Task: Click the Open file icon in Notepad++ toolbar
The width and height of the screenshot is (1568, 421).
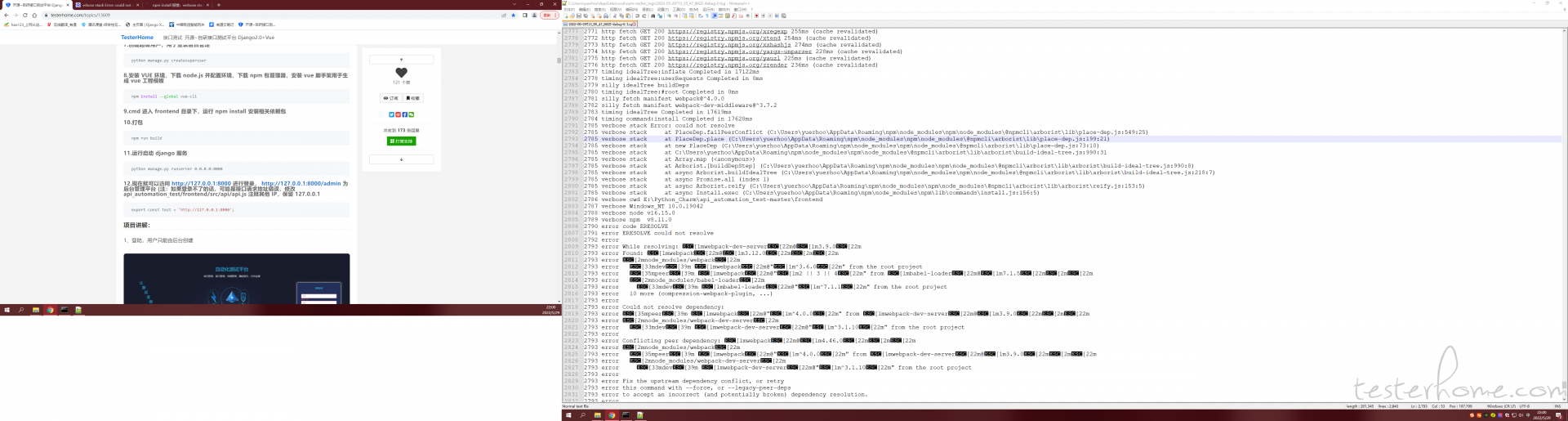Action: pyautogui.click(x=572, y=16)
